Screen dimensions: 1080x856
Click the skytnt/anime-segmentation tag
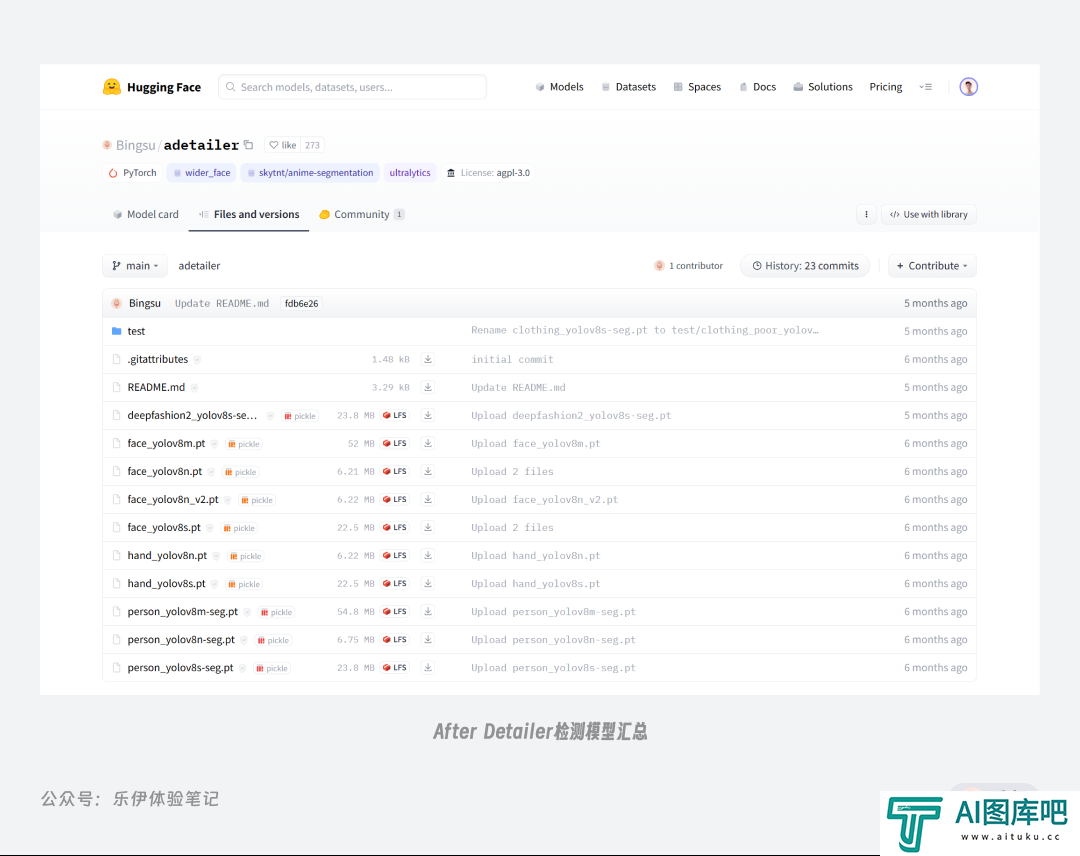[x=310, y=173]
